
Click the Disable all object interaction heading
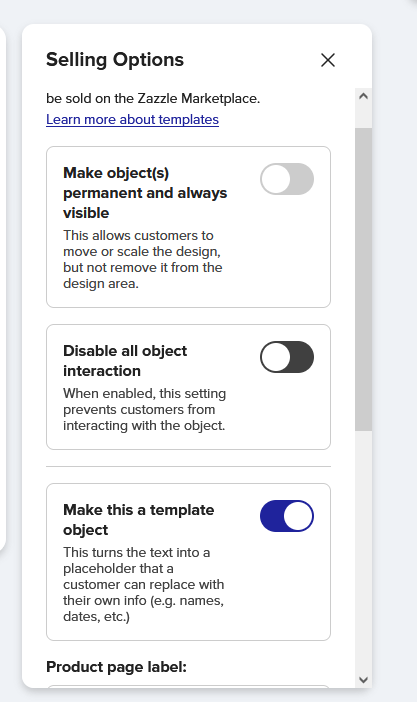(x=125, y=360)
